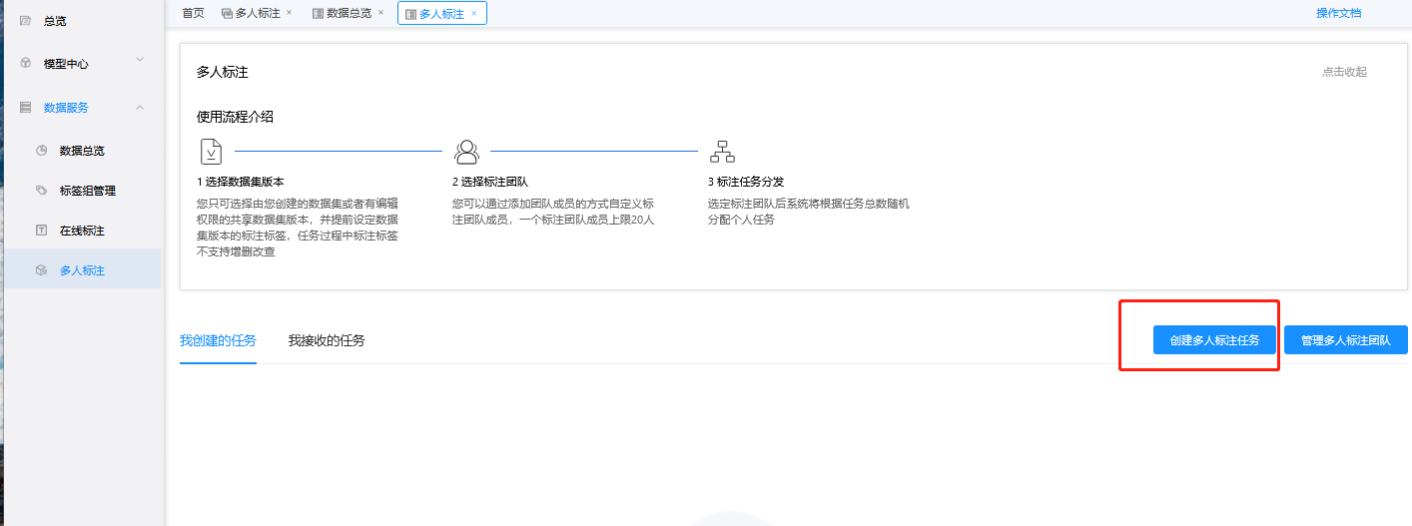1412x526 pixels.
Task: Click the 创建多人标注任务 button
Action: [x=1215, y=340]
